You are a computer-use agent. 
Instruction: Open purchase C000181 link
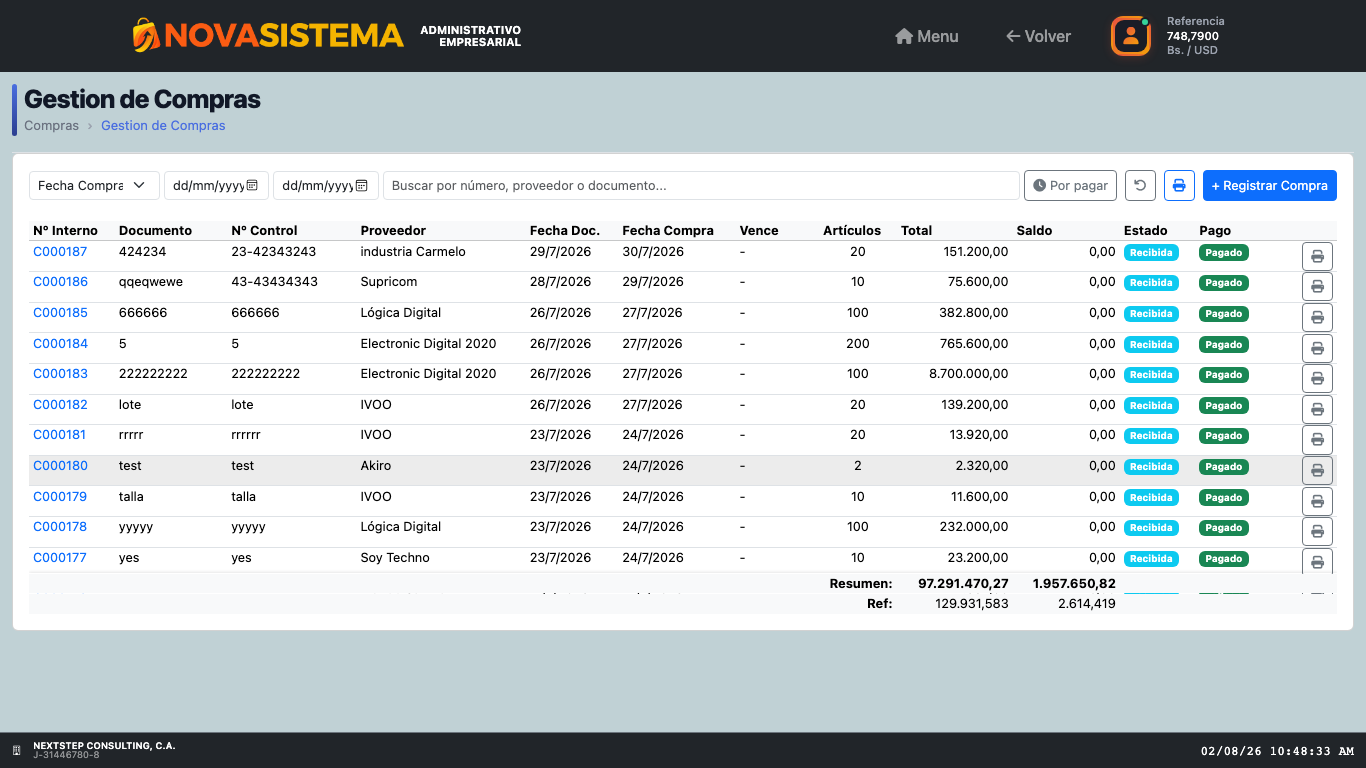tap(59, 435)
